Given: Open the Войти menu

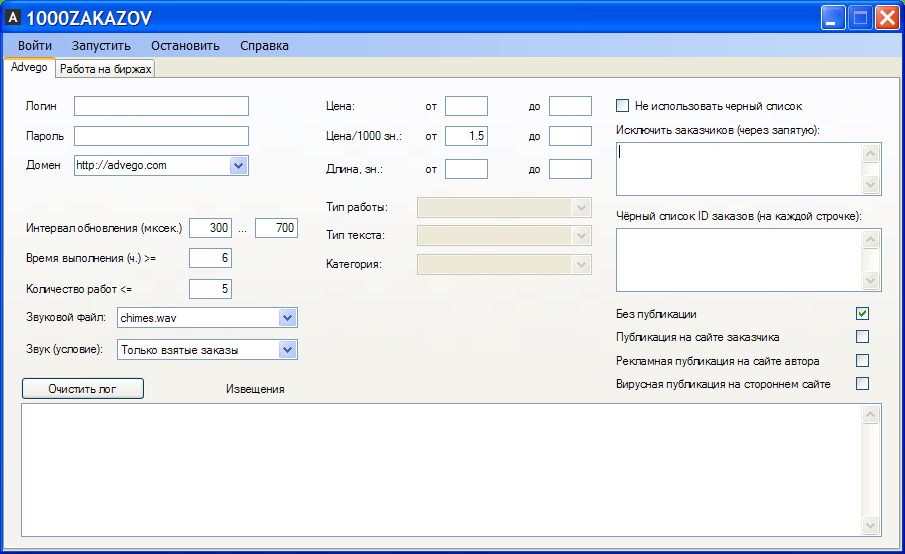Looking at the screenshot, I should (x=35, y=46).
